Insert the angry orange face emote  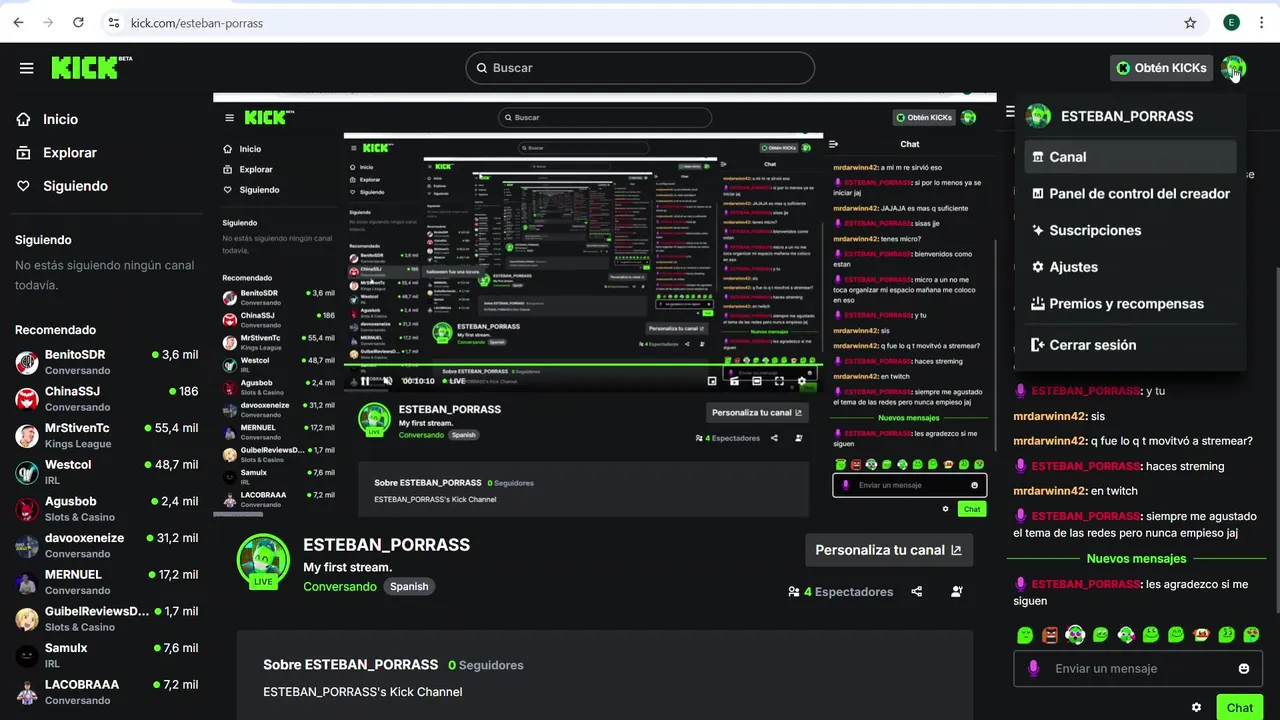[x=1050, y=635]
